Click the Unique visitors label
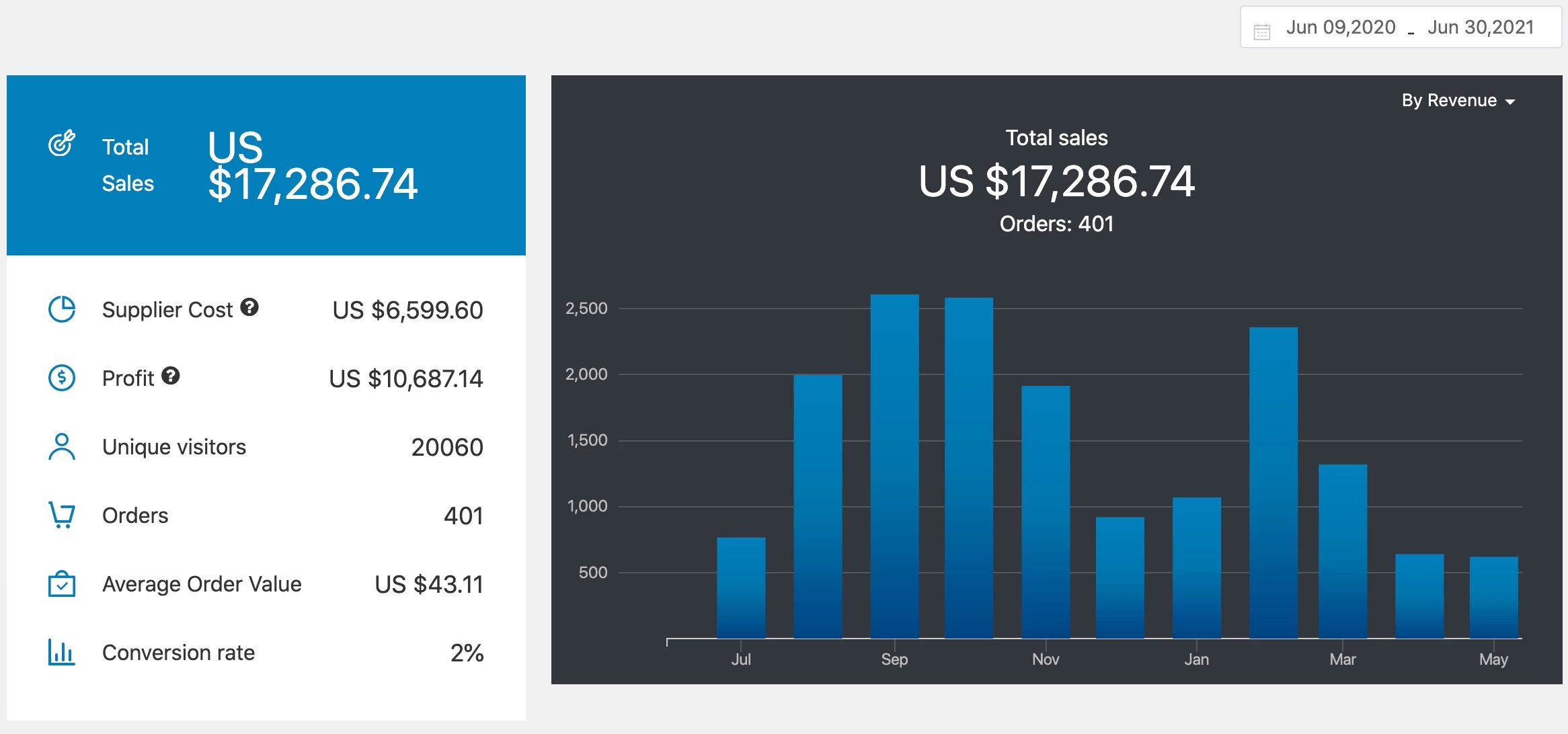This screenshot has height=734, width=1568. point(174,447)
